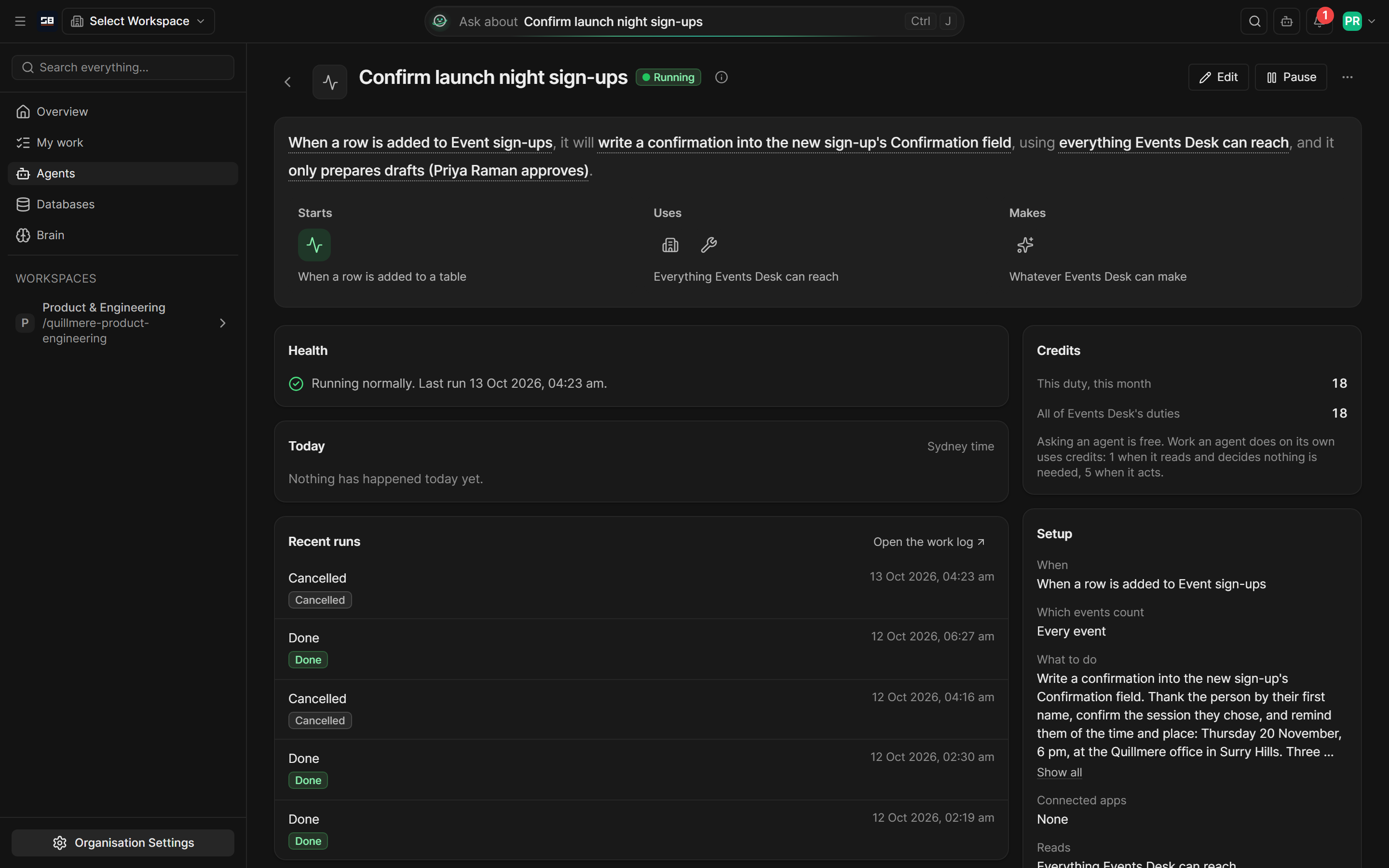The width and height of the screenshot is (1389, 868).
Task: Click the wrench icon under Uses
Action: point(709,245)
